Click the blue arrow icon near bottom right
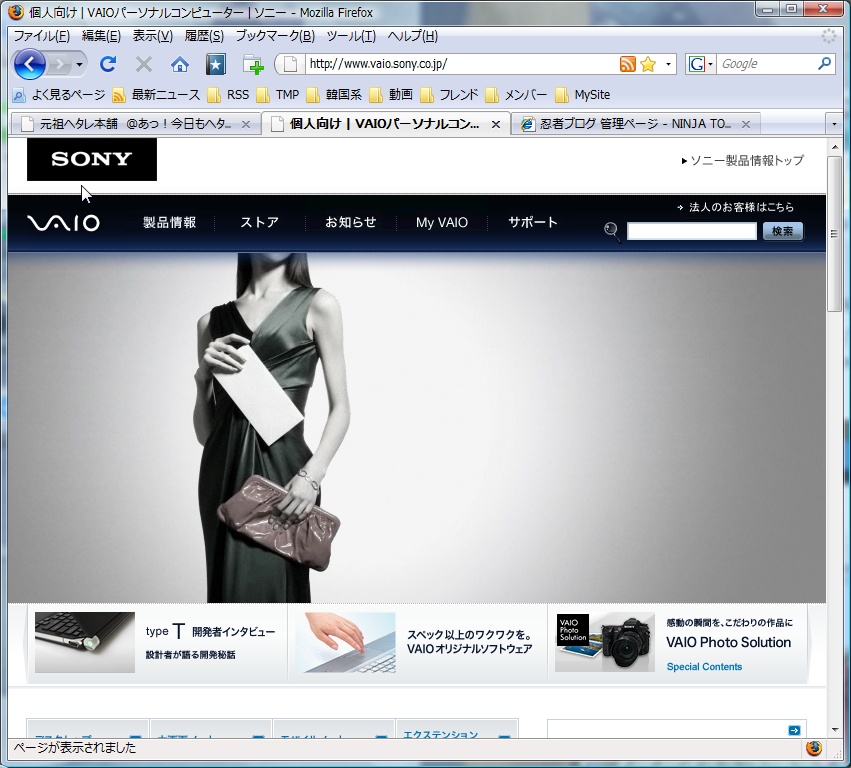 794,731
